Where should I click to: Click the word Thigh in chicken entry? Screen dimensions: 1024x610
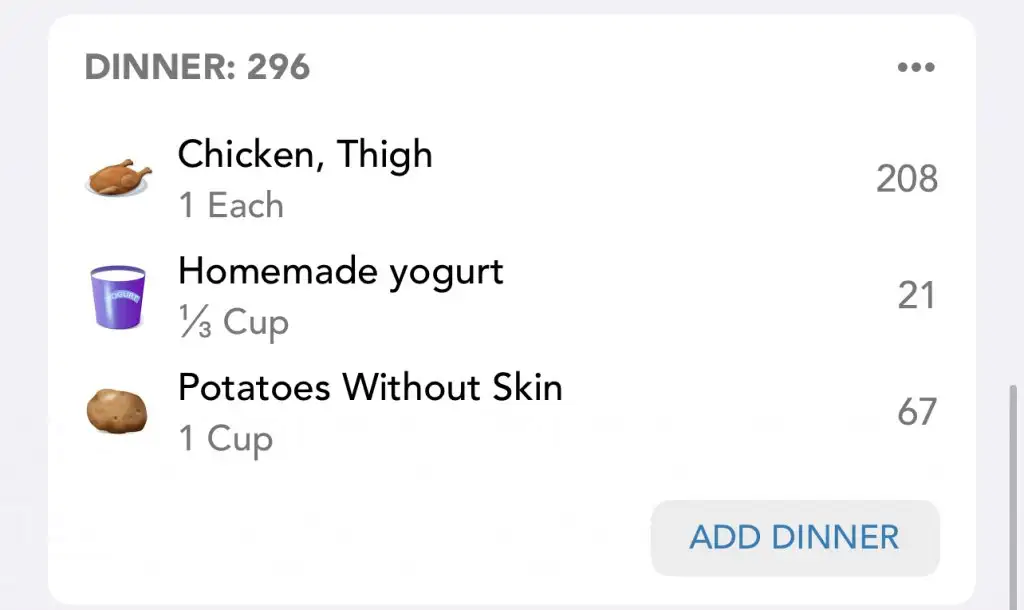(x=384, y=155)
